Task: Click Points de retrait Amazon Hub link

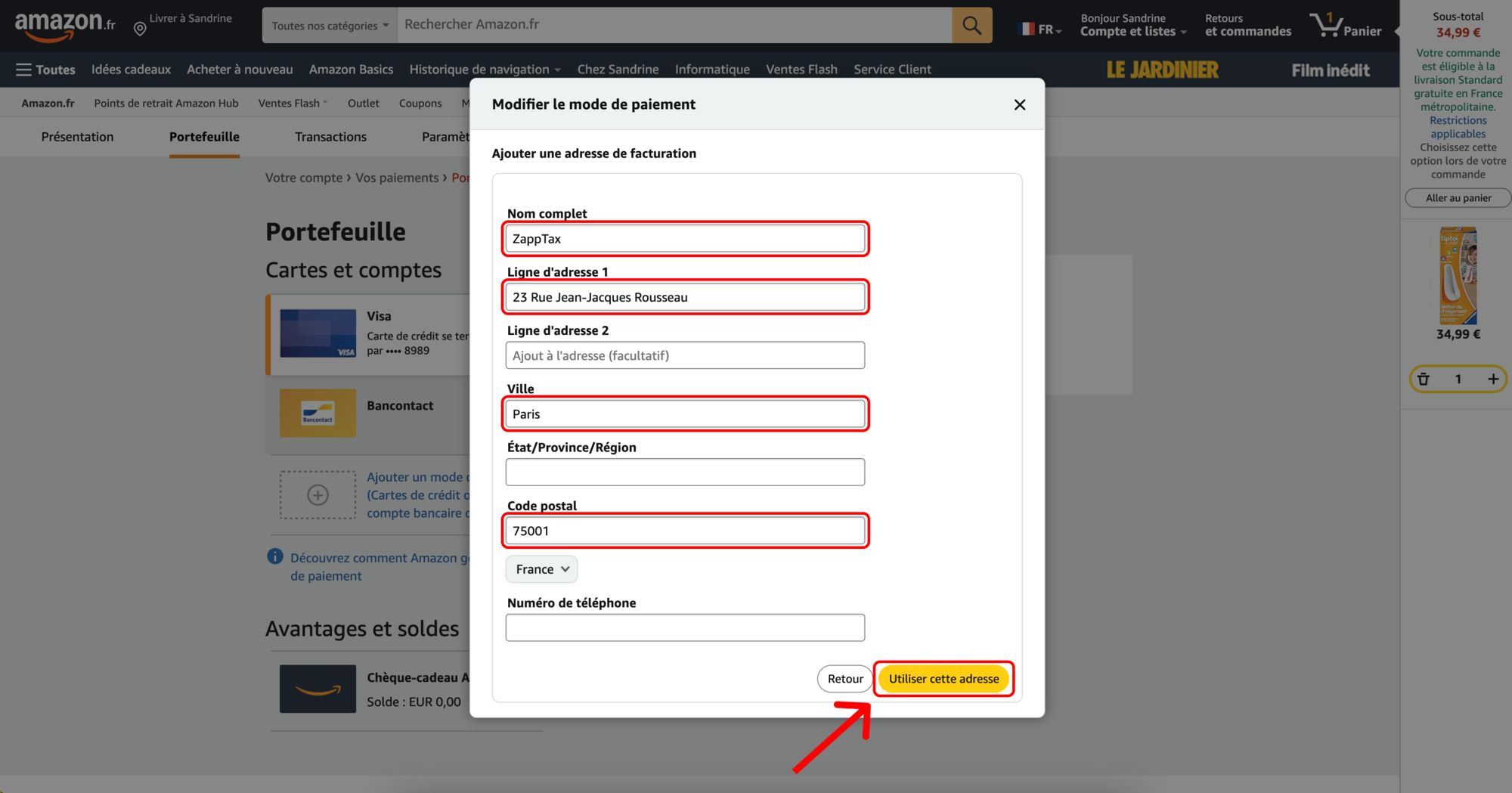Action: tap(166, 104)
